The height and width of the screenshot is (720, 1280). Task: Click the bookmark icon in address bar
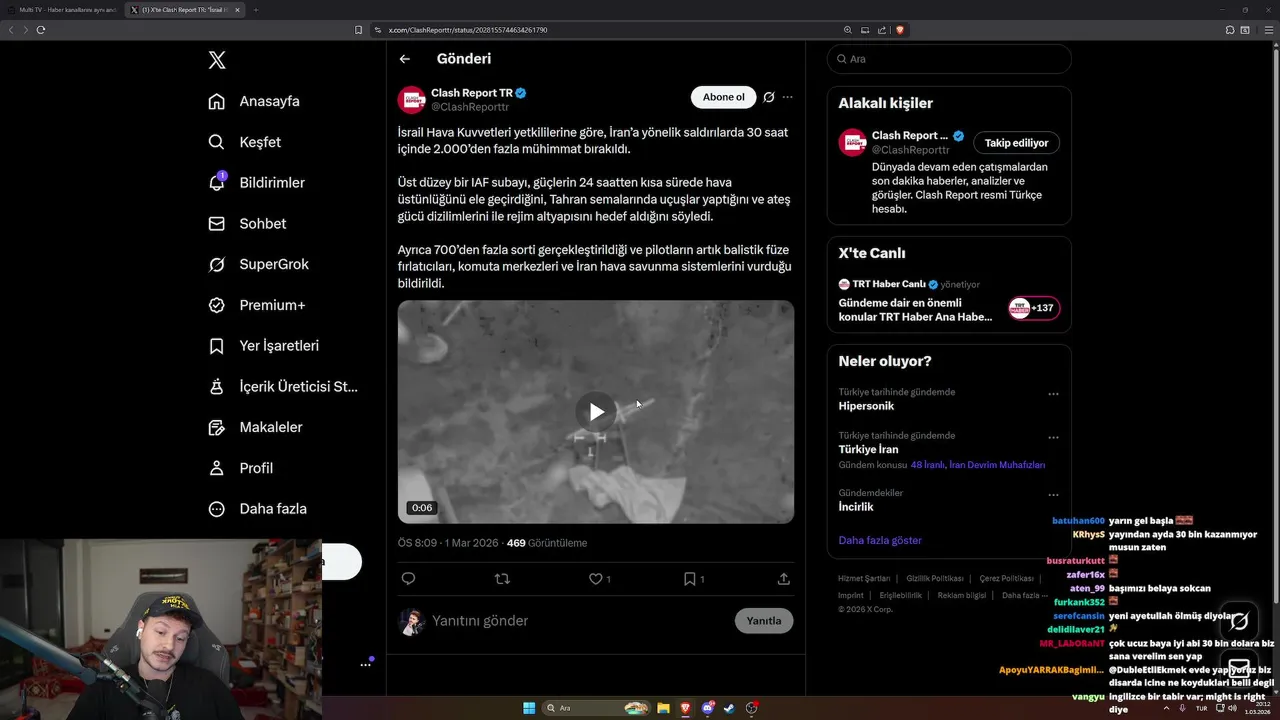click(x=358, y=30)
